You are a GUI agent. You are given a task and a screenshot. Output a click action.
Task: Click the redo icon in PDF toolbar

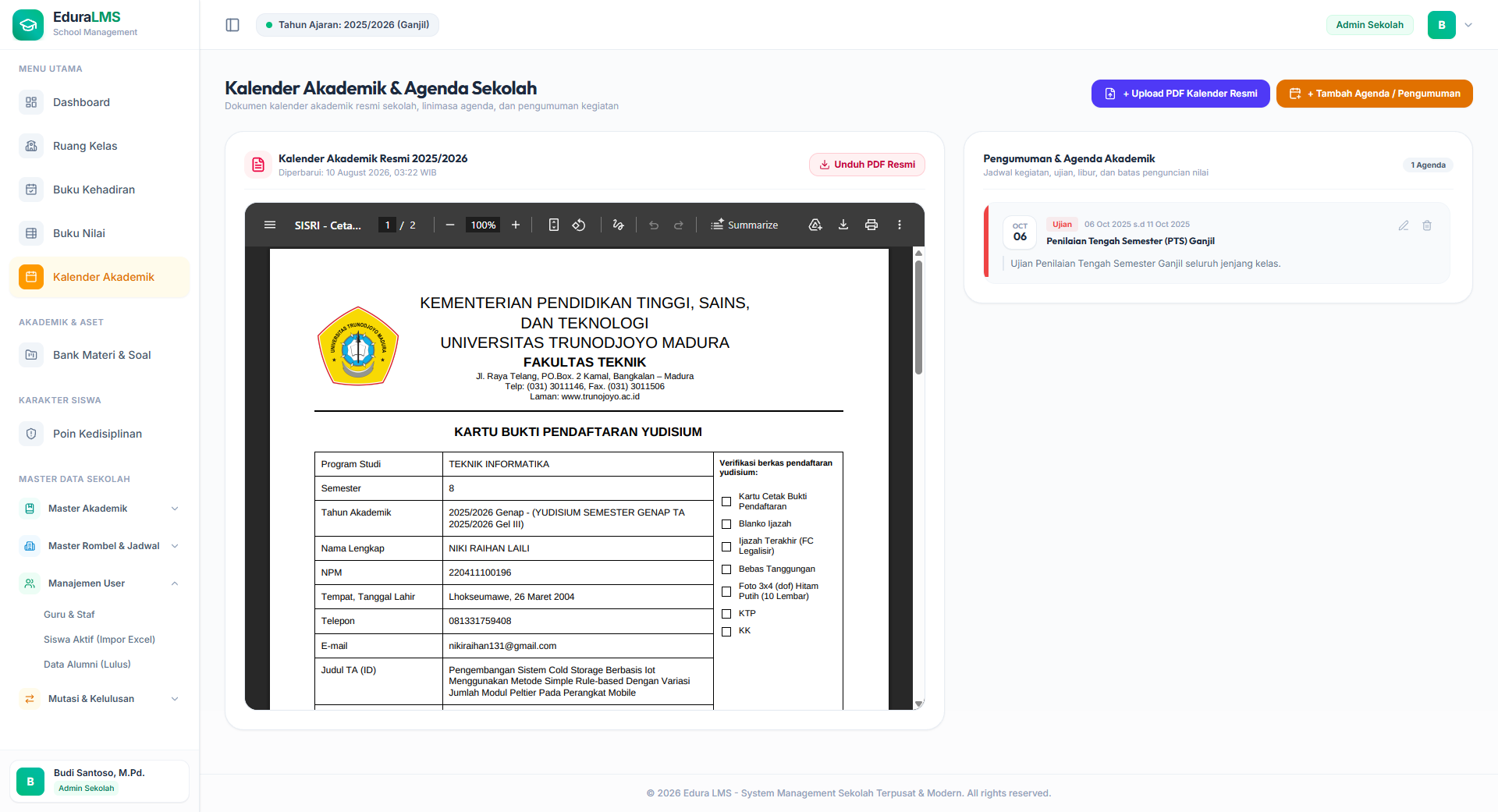[679, 225]
